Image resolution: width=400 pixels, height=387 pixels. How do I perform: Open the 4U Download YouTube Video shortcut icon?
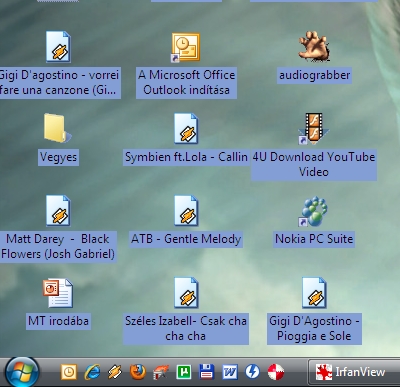click(x=314, y=129)
